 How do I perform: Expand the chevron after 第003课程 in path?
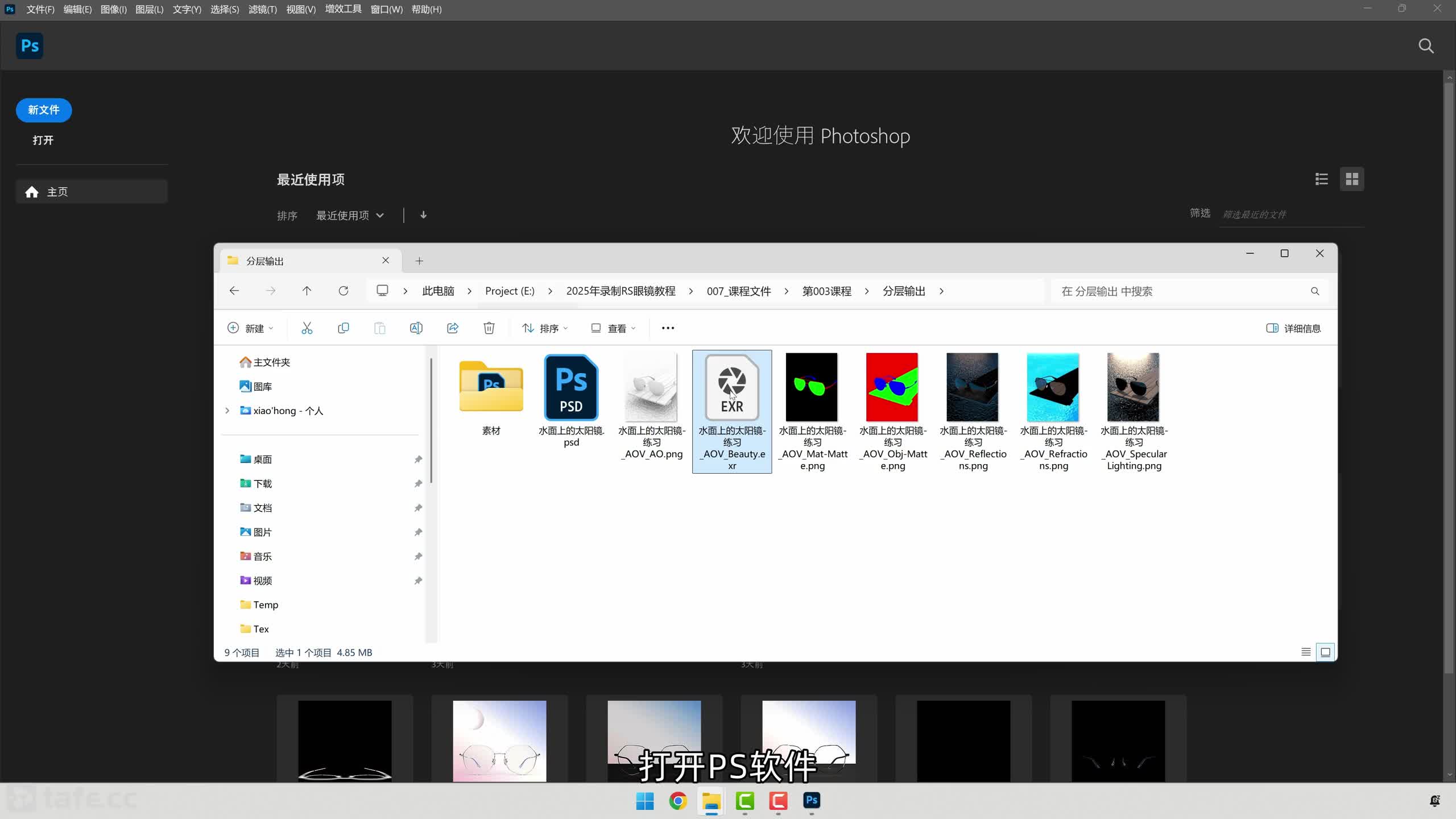[867, 291]
